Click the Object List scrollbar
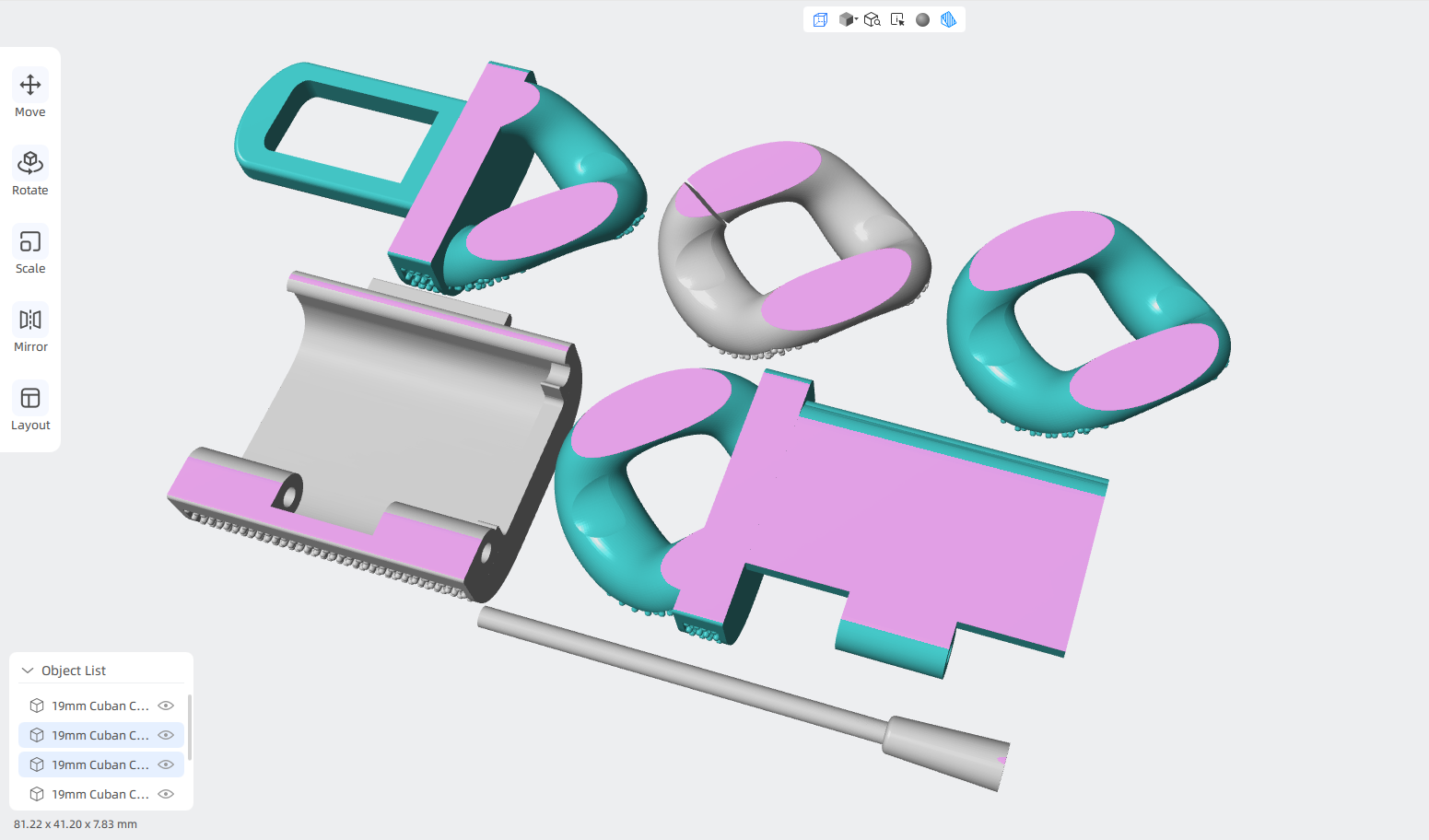Image resolution: width=1429 pixels, height=840 pixels. pos(189,728)
